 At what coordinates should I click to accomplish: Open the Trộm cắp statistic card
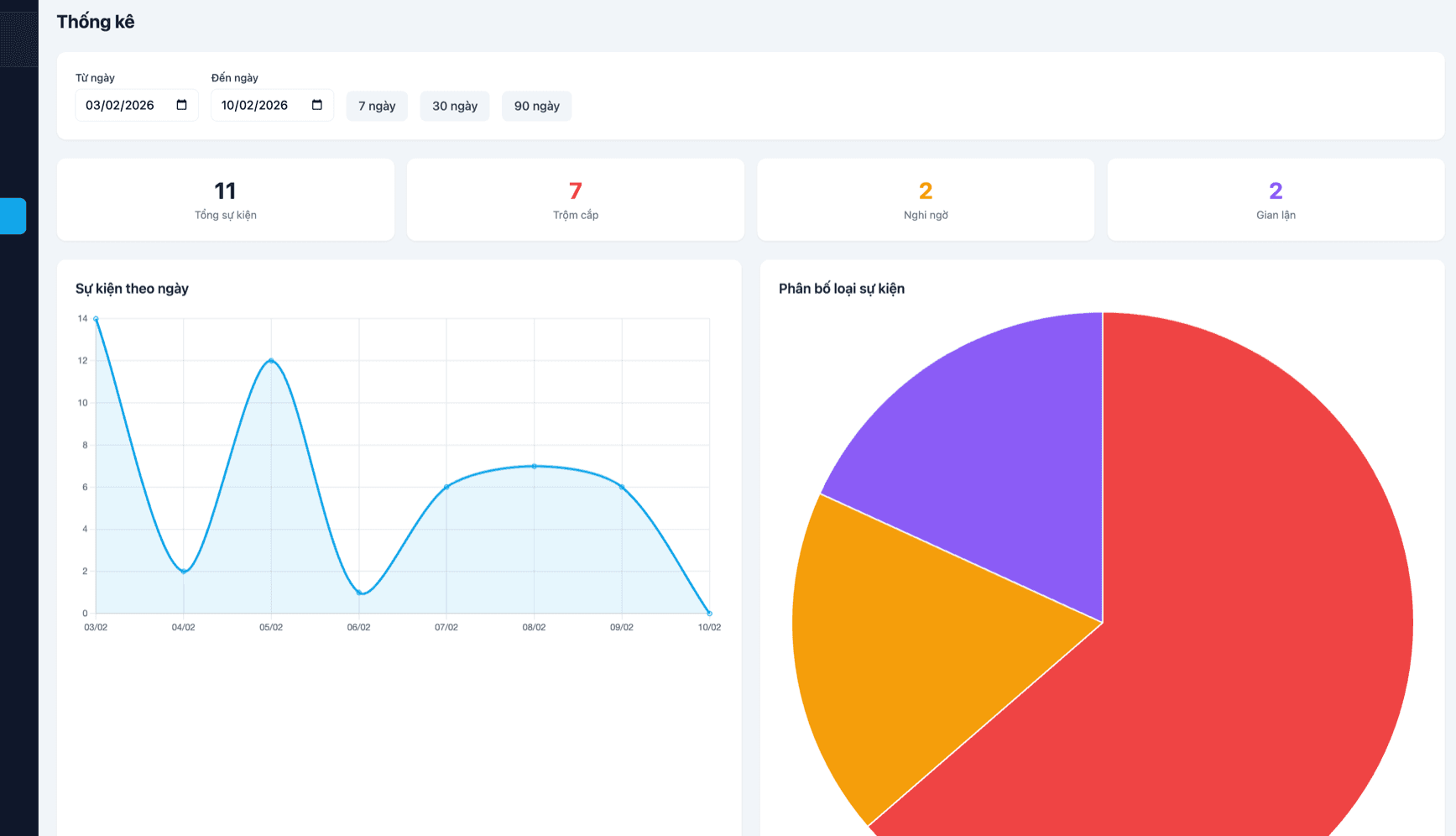click(576, 200)
